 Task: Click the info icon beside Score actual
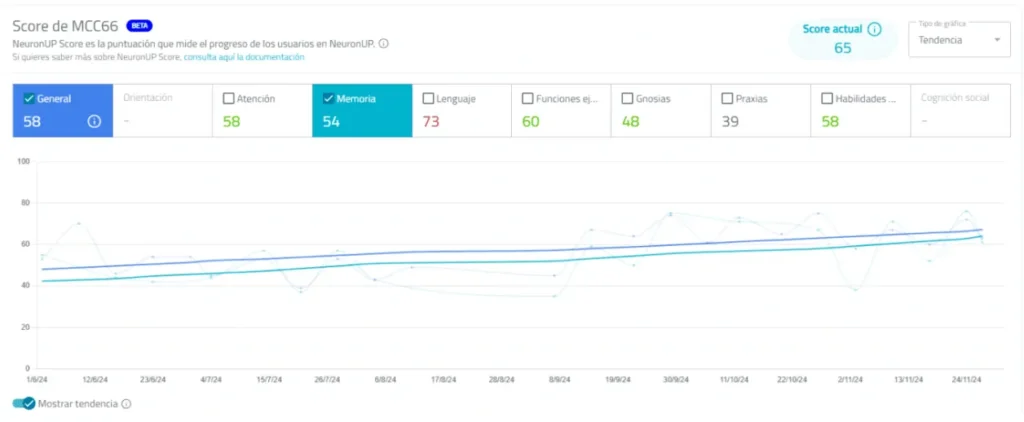(874, 29)
